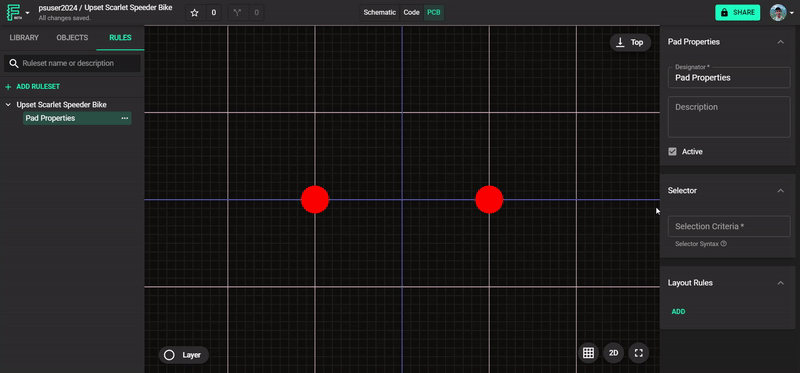
Task: Switch the view with the 2D button
Action: click(x=614, y=353)
